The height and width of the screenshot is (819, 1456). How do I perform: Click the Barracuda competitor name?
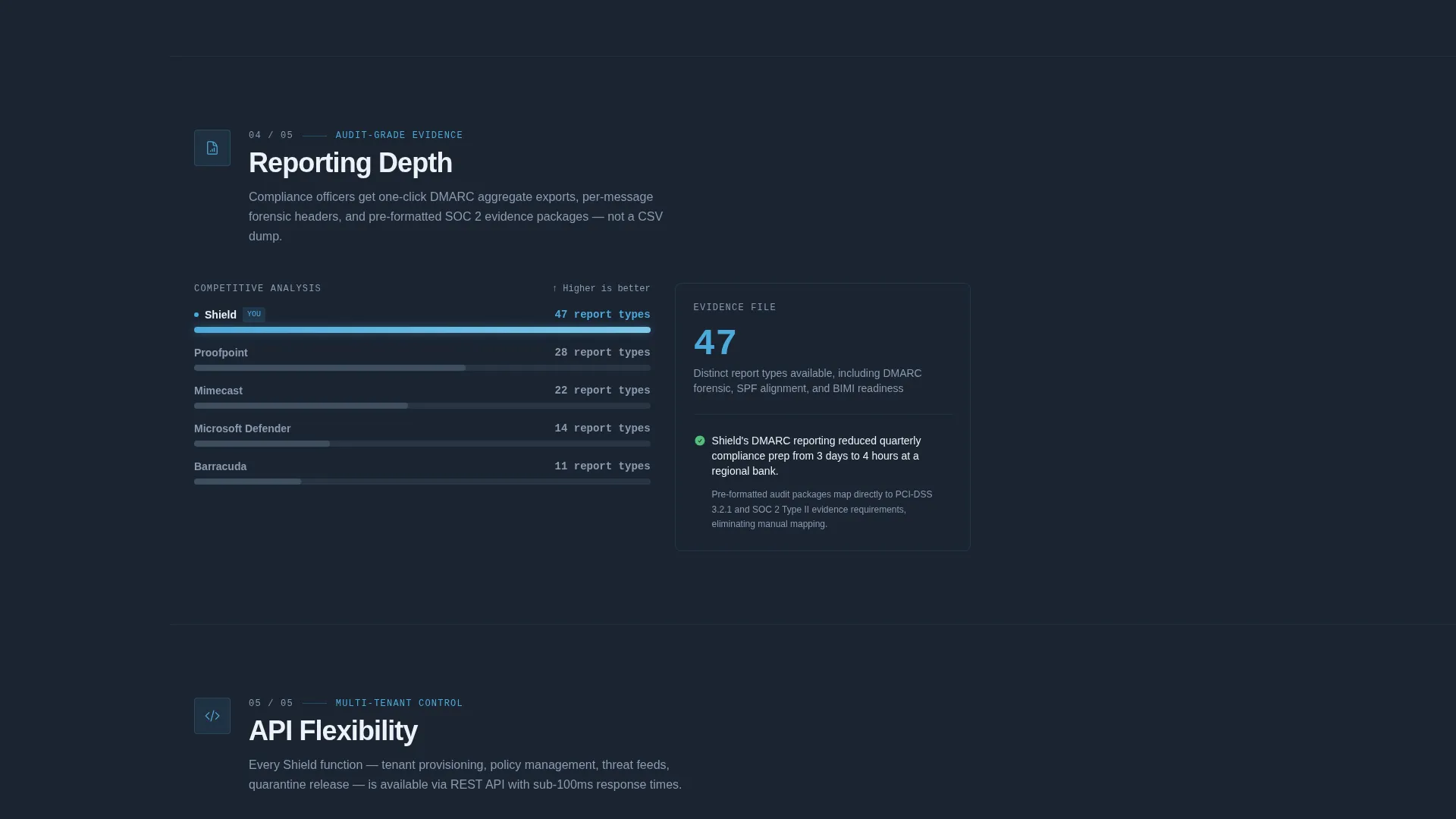pos(220,466)
